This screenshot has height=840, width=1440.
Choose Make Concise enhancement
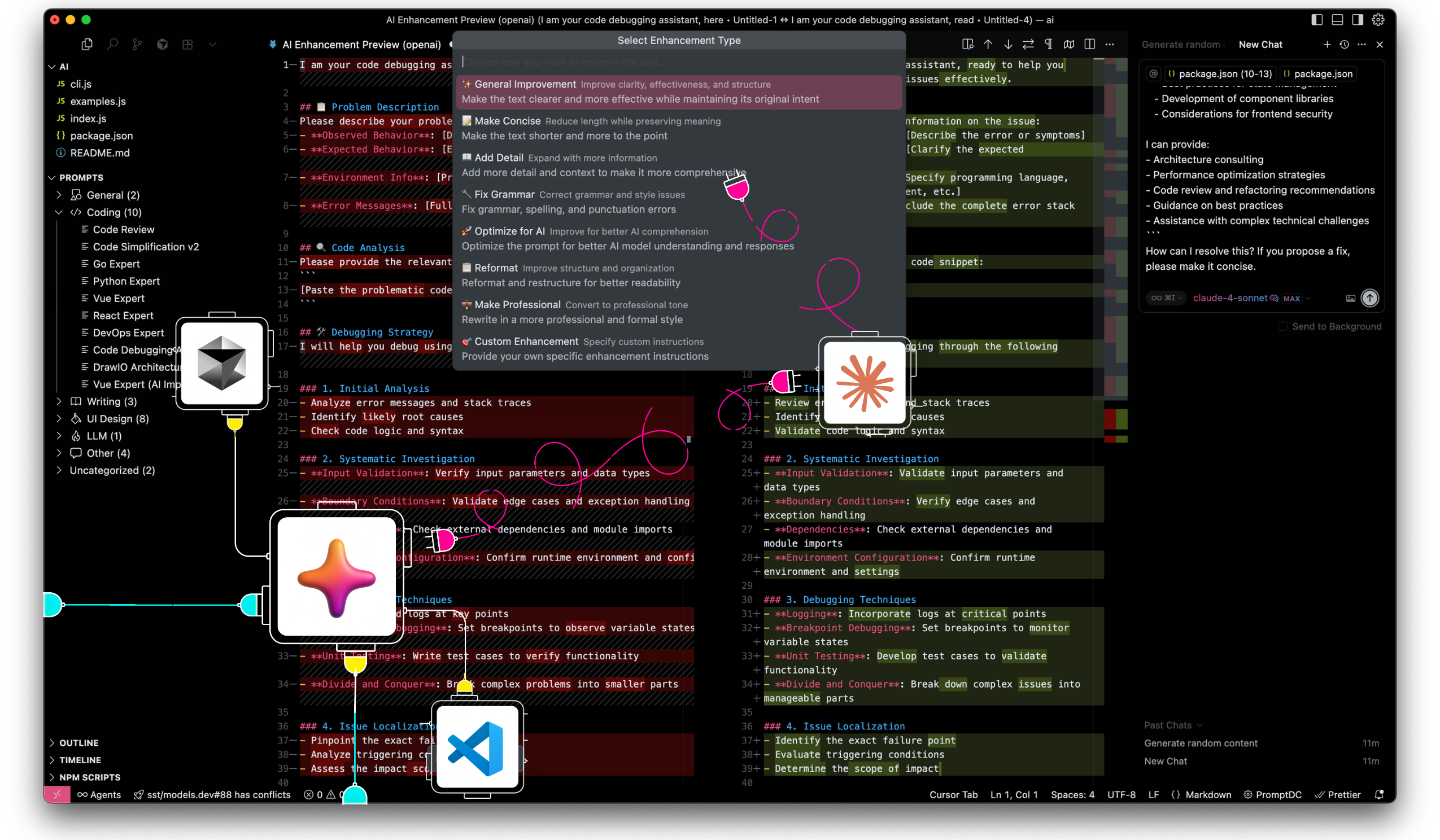point(679,128)
